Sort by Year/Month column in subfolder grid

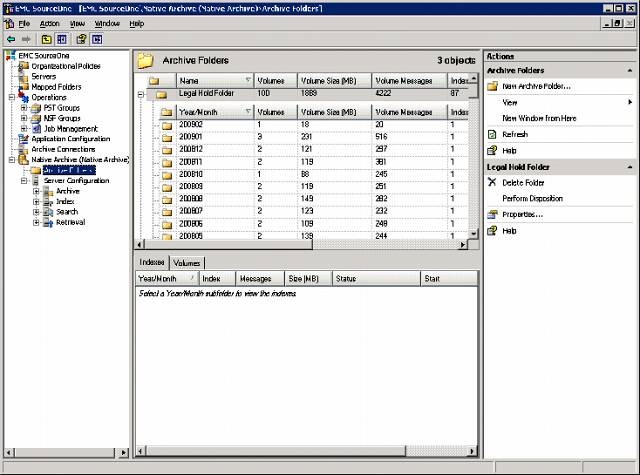coord(215,112)
